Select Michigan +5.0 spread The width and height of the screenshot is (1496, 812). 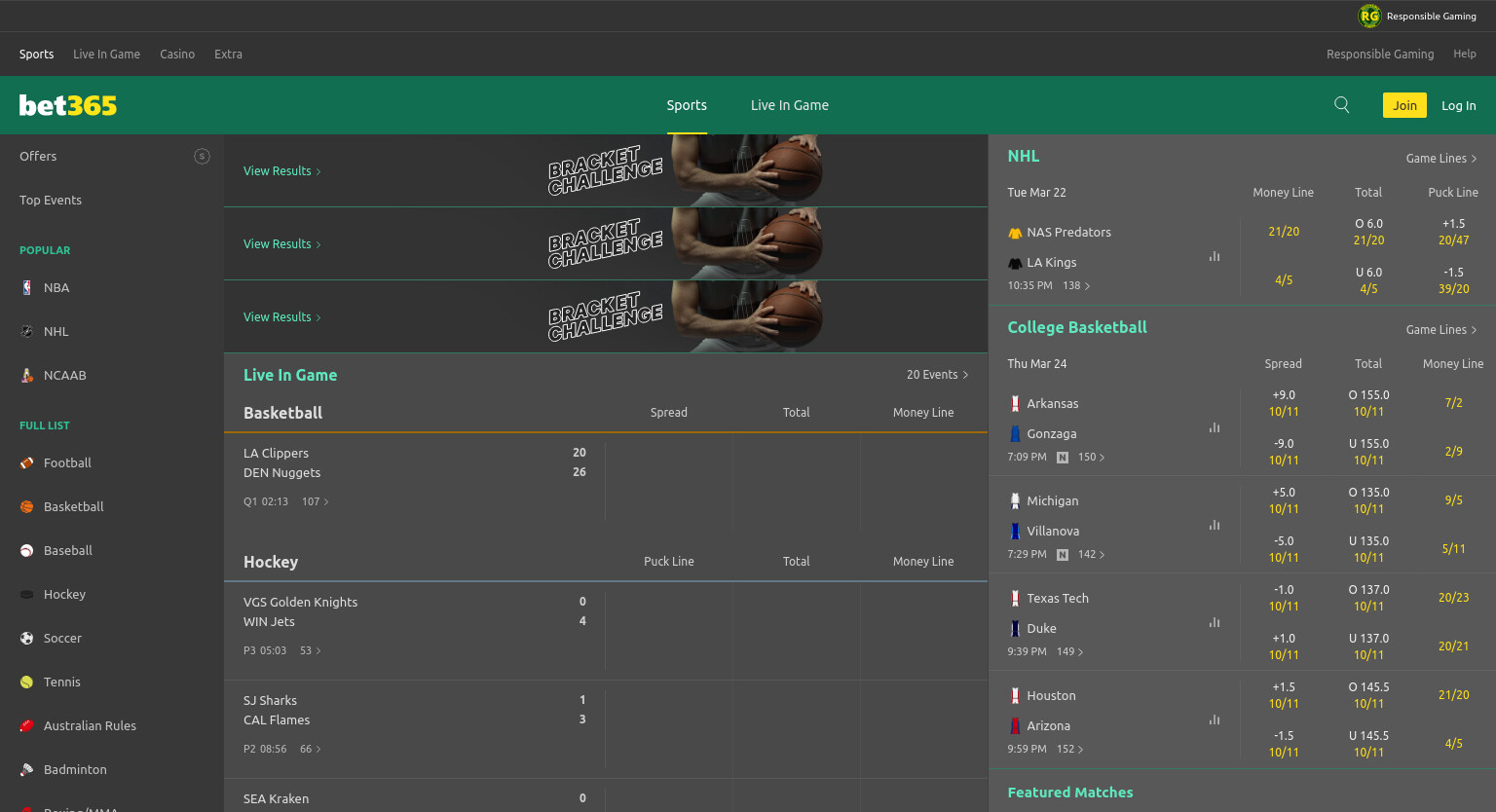(1284, 500)
